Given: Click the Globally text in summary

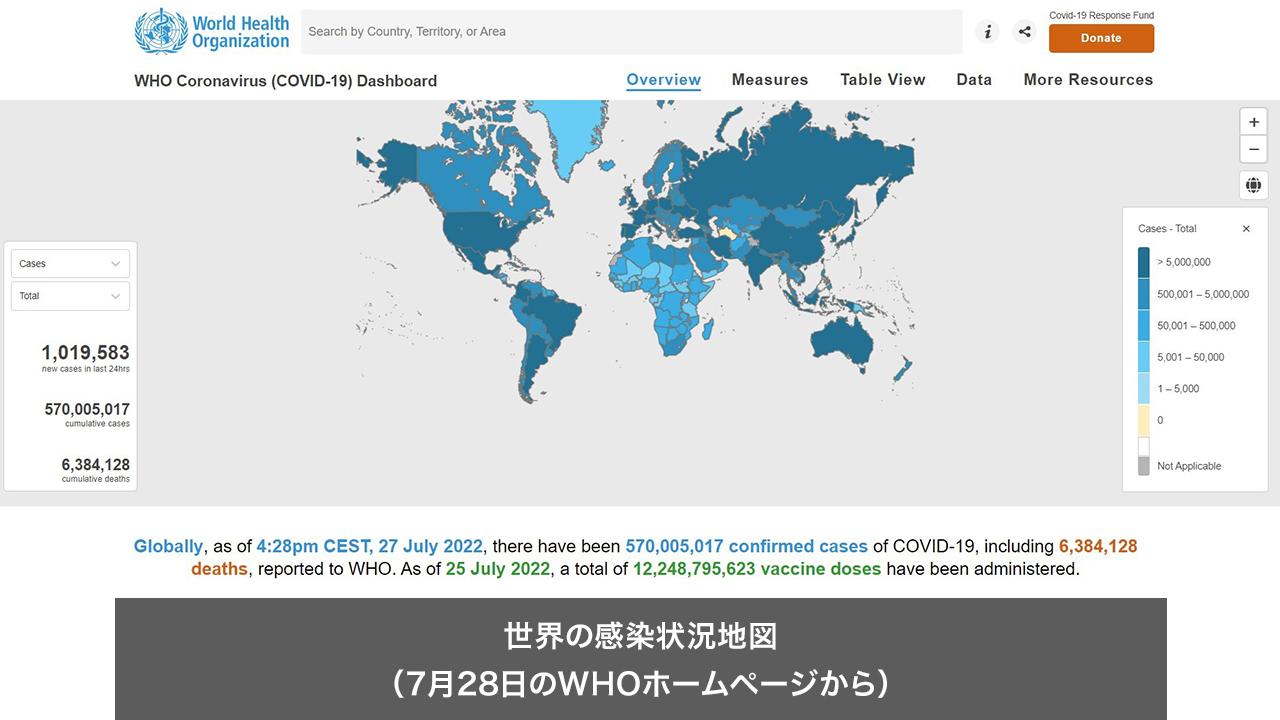Looking at the screenshot, I should click(168, 547).
